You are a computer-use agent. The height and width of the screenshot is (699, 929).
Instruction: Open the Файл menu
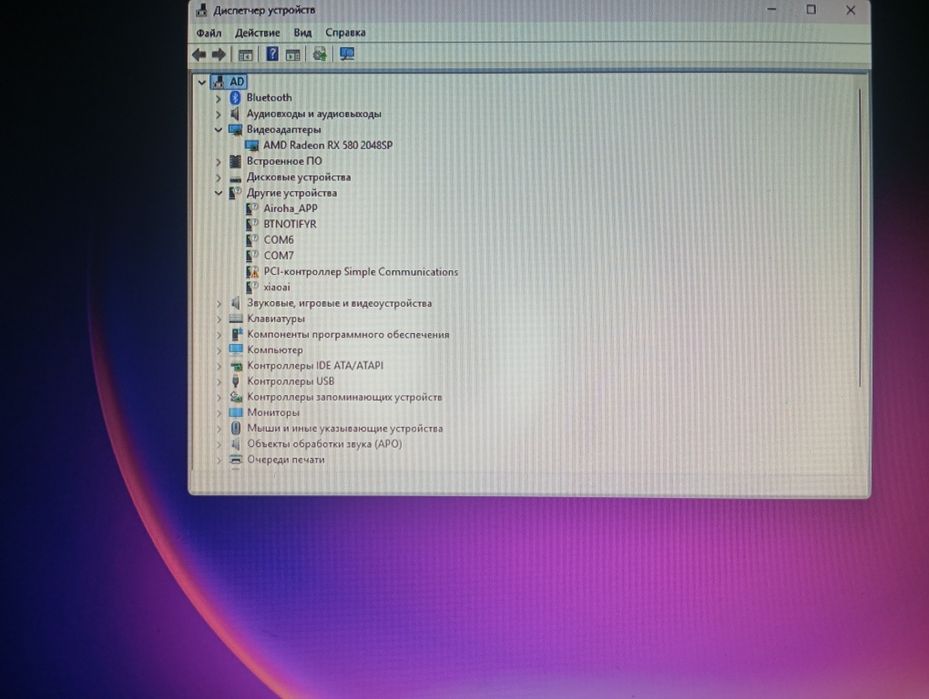[x=209, y=33]
